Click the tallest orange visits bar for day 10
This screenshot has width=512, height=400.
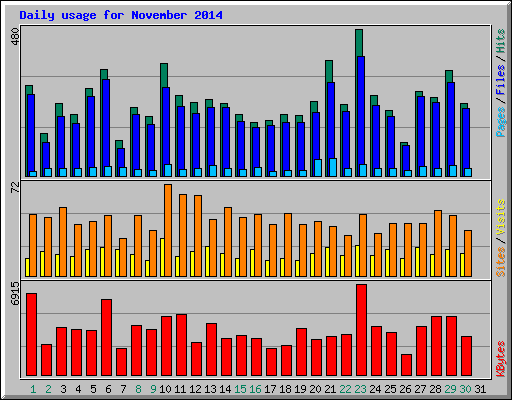168,230
